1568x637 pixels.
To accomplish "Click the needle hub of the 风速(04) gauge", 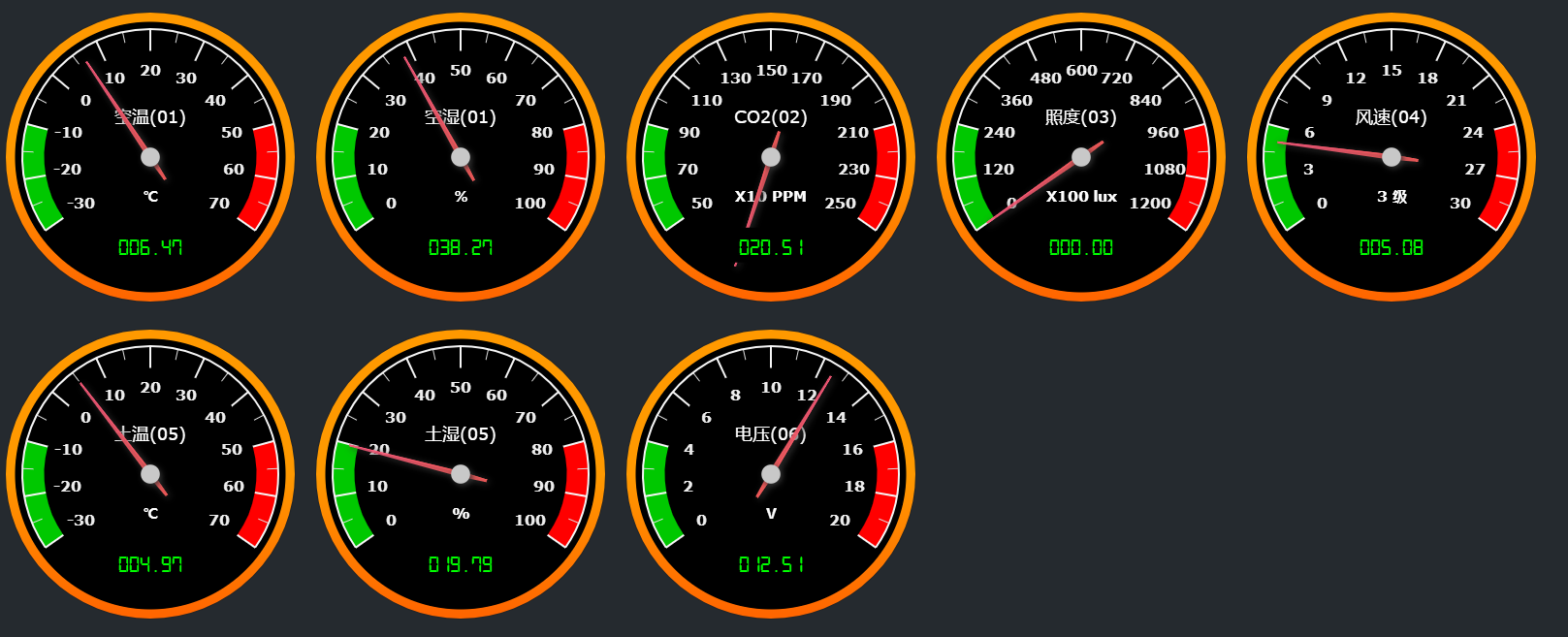I will click(1392, 157).
